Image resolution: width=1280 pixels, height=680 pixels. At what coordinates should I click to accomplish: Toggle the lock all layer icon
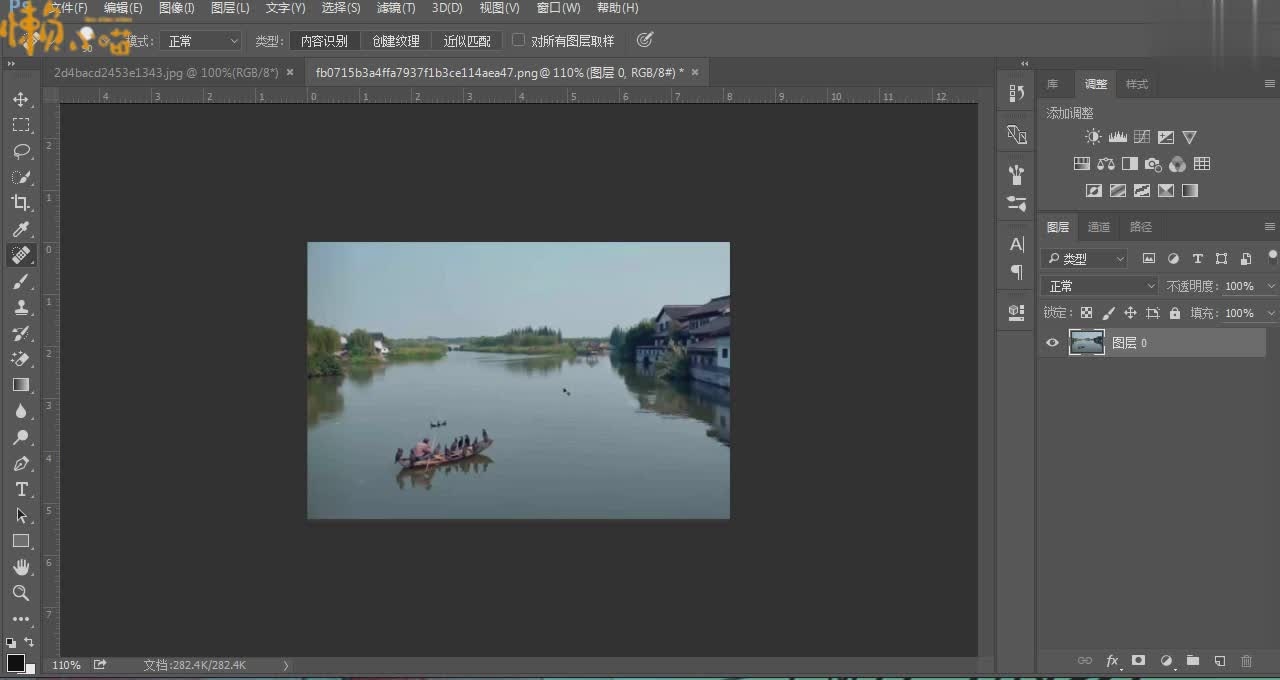[x=1174, y=313]
